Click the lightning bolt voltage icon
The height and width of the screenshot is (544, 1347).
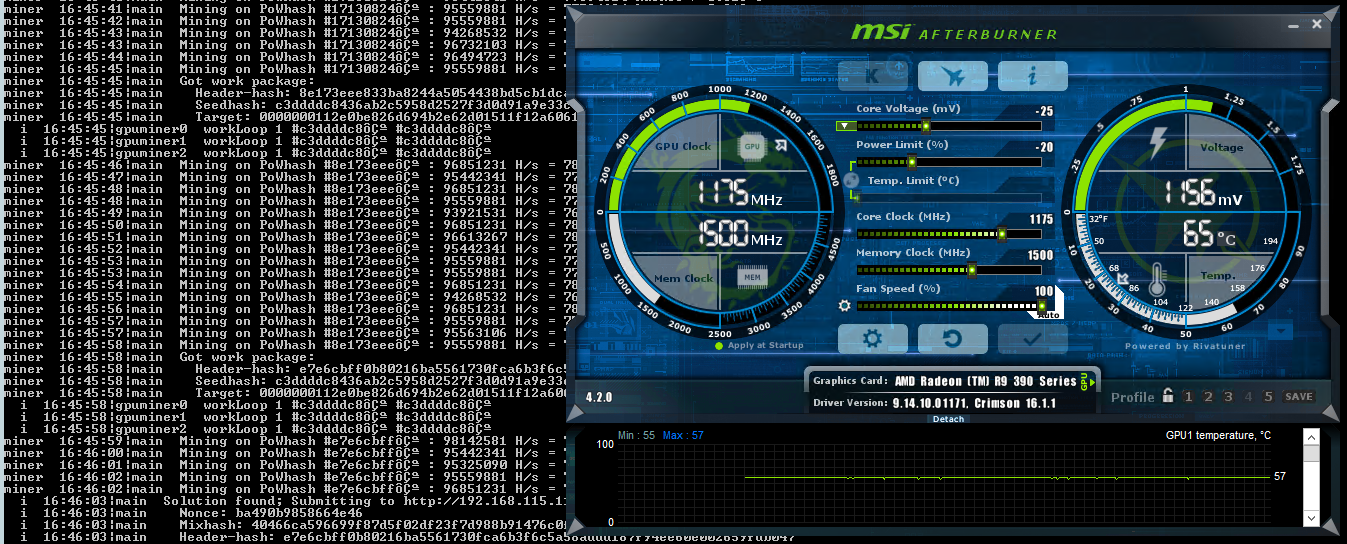(x=1156, y=143)
